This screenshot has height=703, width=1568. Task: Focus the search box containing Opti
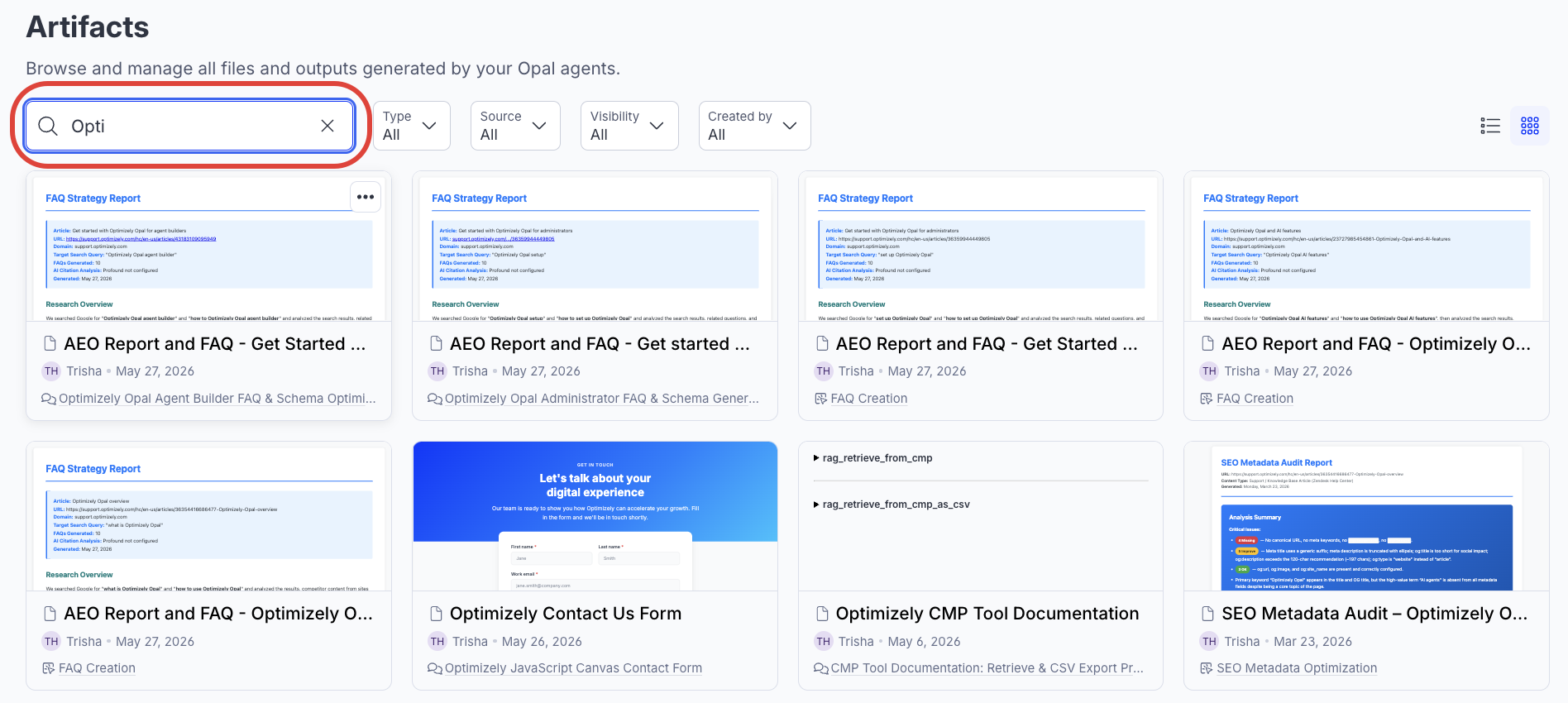pyautogui.click(x=189, y=126)
